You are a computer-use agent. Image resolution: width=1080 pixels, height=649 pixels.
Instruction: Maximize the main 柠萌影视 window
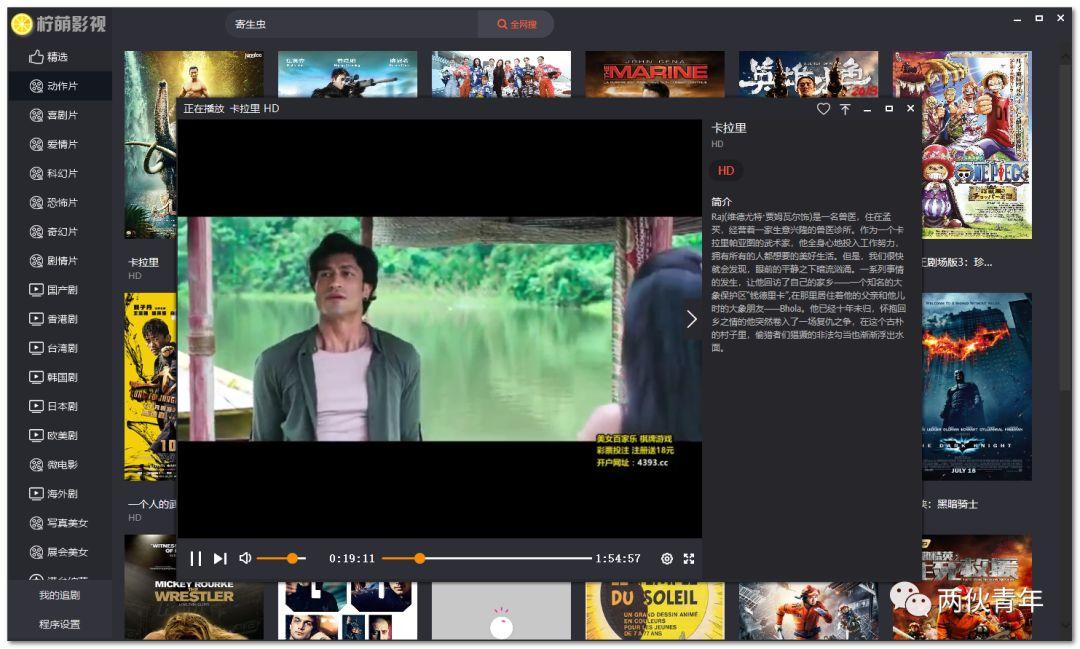(x=1039, y=19)
